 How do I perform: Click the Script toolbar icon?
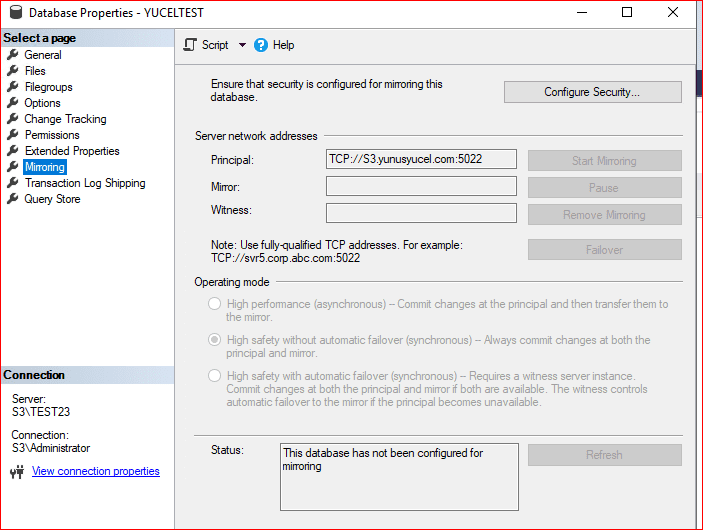190,45
